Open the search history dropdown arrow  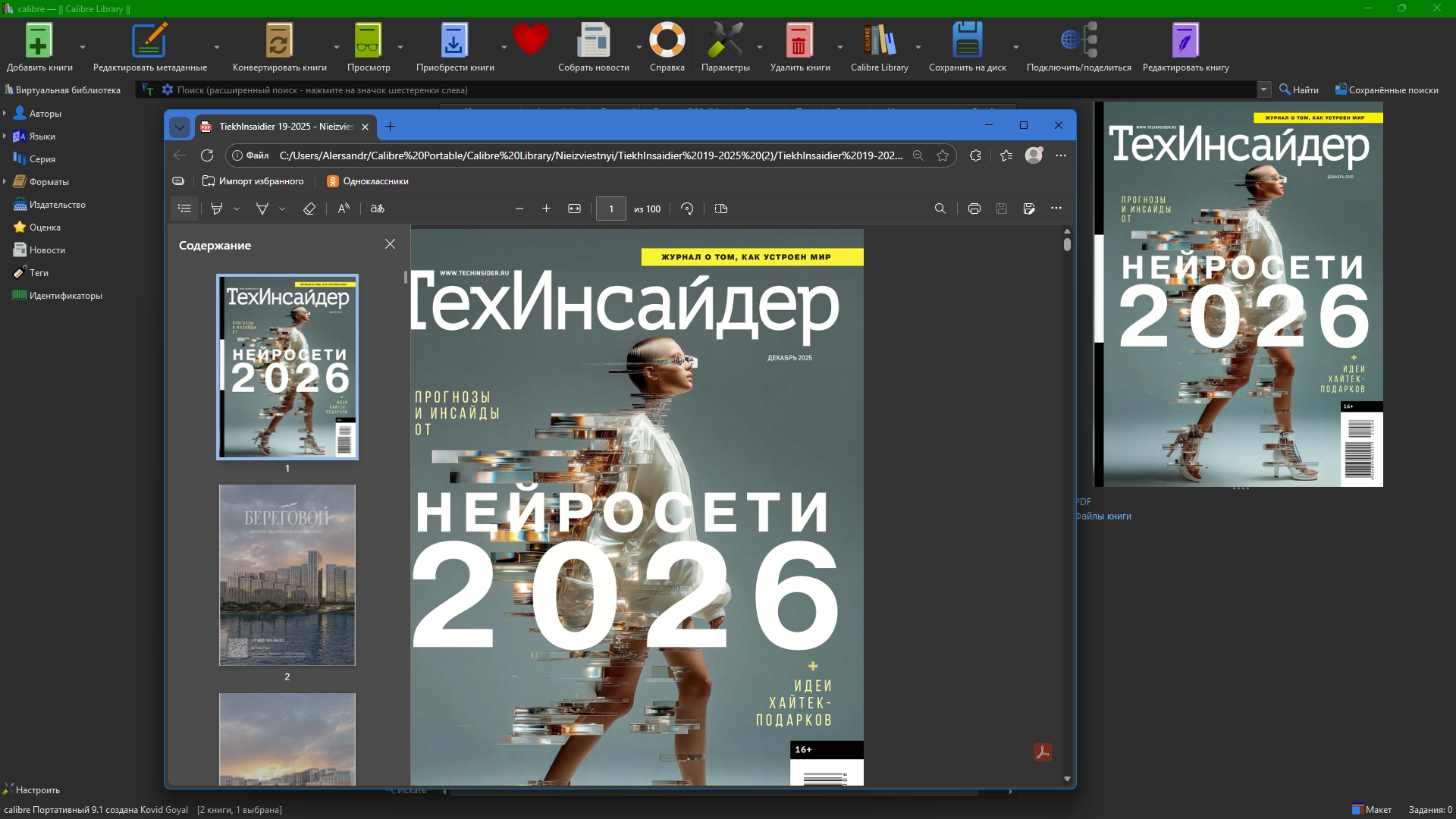point(1263,89)
